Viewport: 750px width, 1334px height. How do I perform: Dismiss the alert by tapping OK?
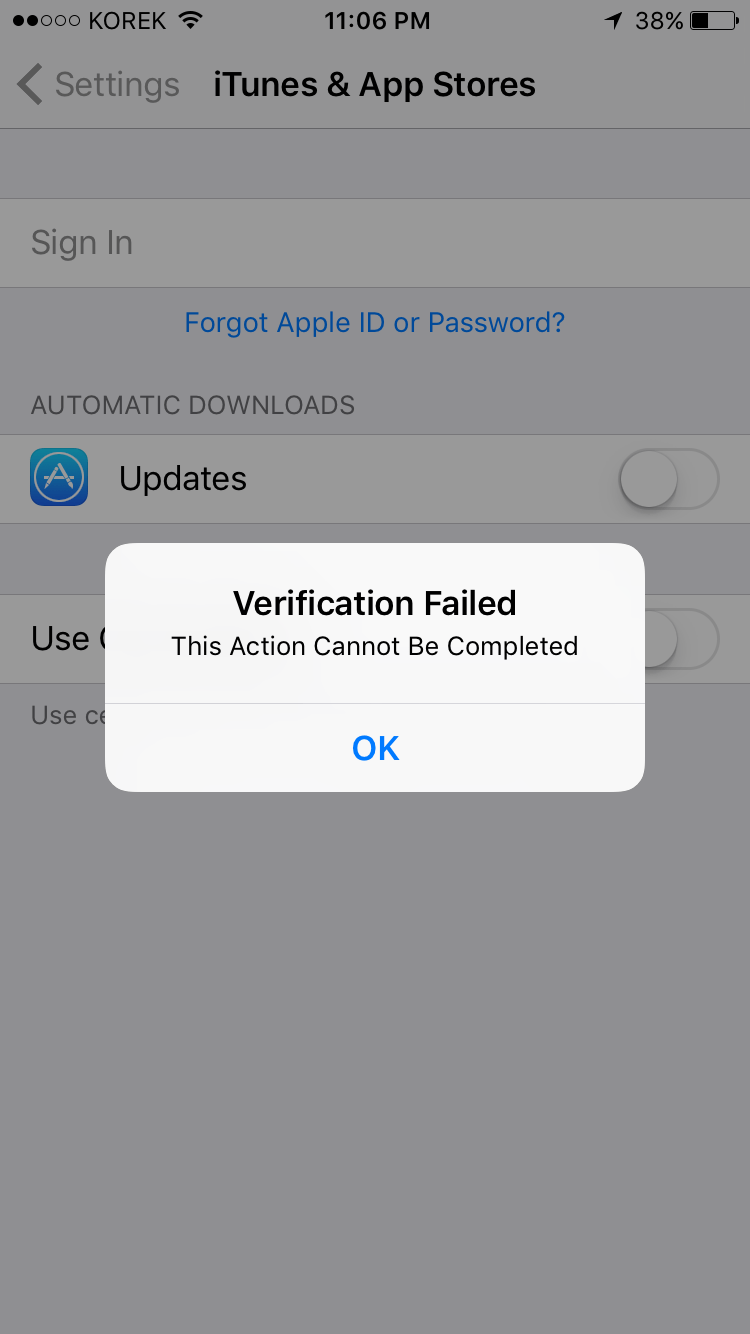[375, 747]
